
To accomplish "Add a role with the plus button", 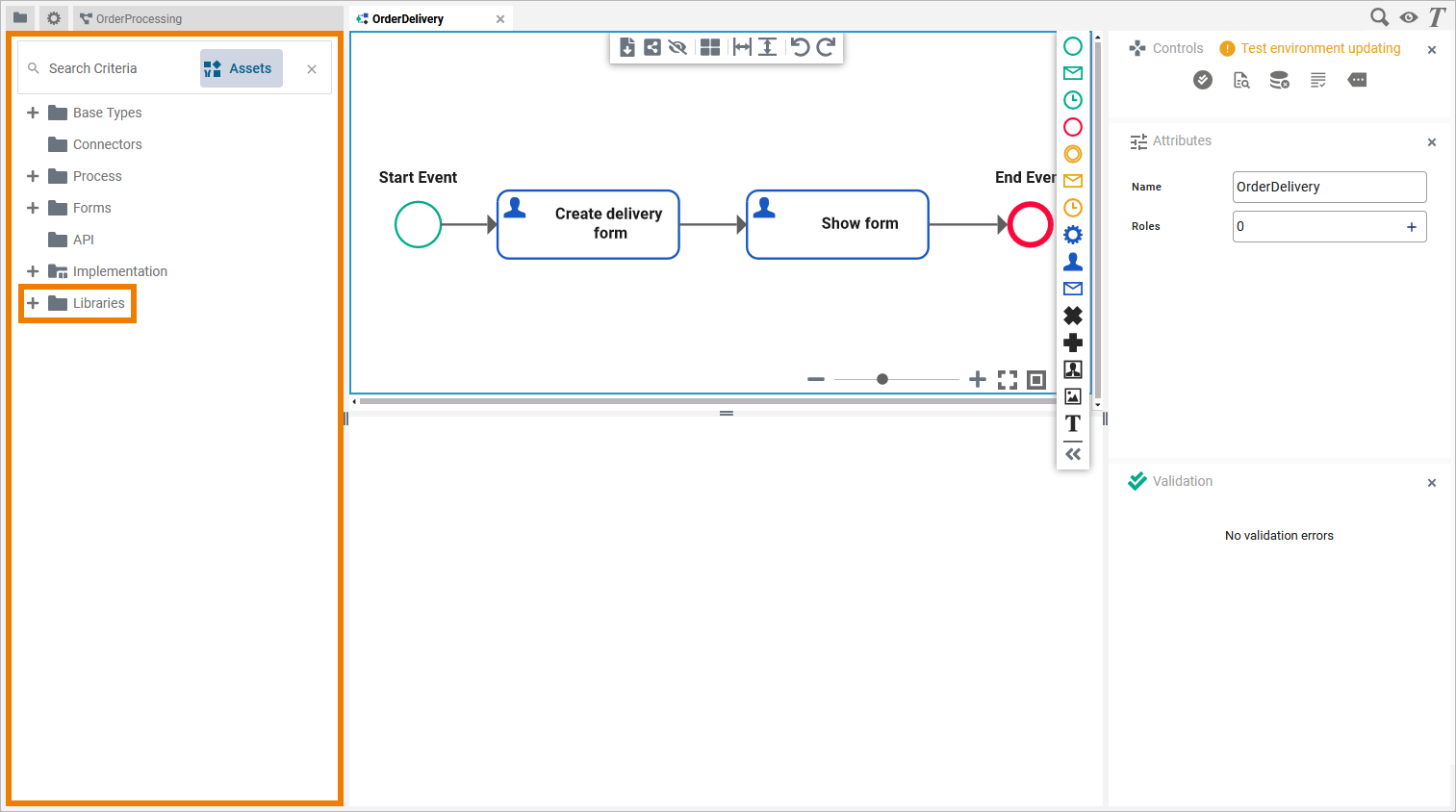I will pos(1412,227).
